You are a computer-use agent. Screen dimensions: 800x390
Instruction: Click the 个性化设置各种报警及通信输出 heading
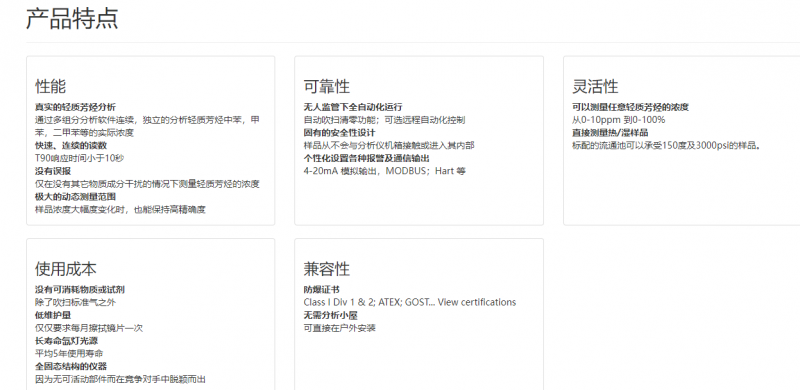(x=366, y=158)
